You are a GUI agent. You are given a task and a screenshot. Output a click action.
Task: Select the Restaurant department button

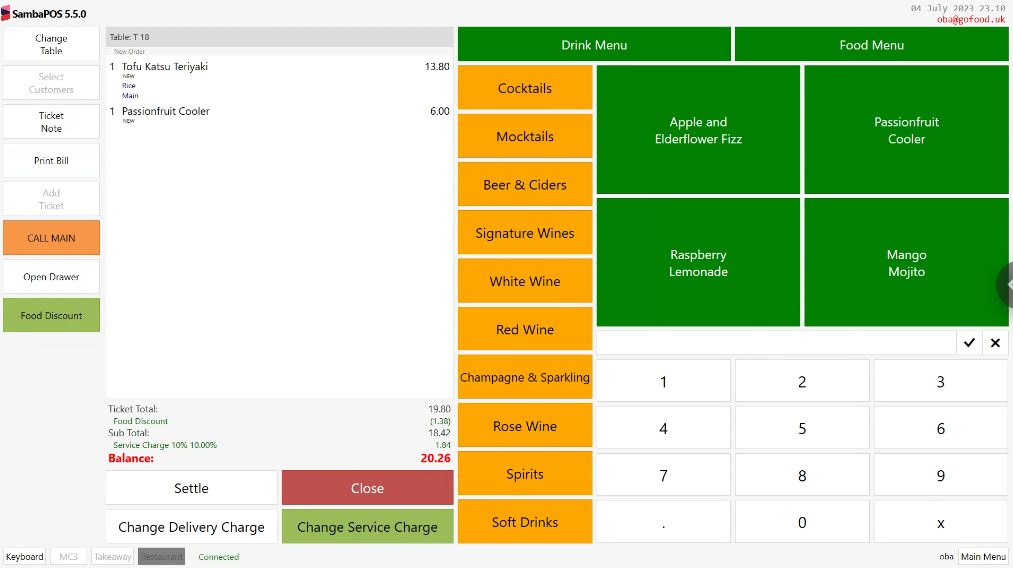162,556
